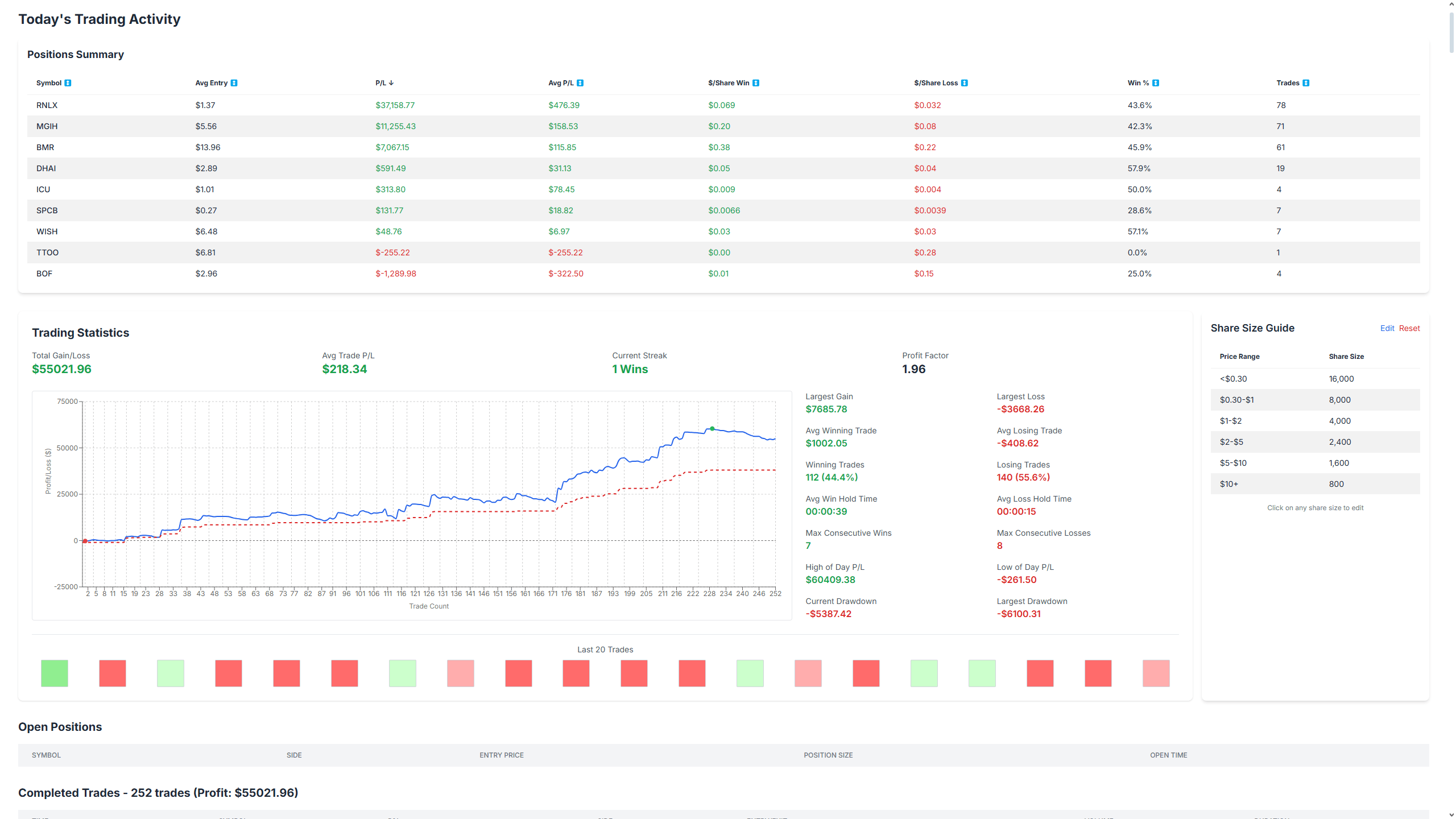Edit the 16,000 share size value
Image resolution: width=1456 pixels, height=819 pixels.
[x=1341, y=379]
